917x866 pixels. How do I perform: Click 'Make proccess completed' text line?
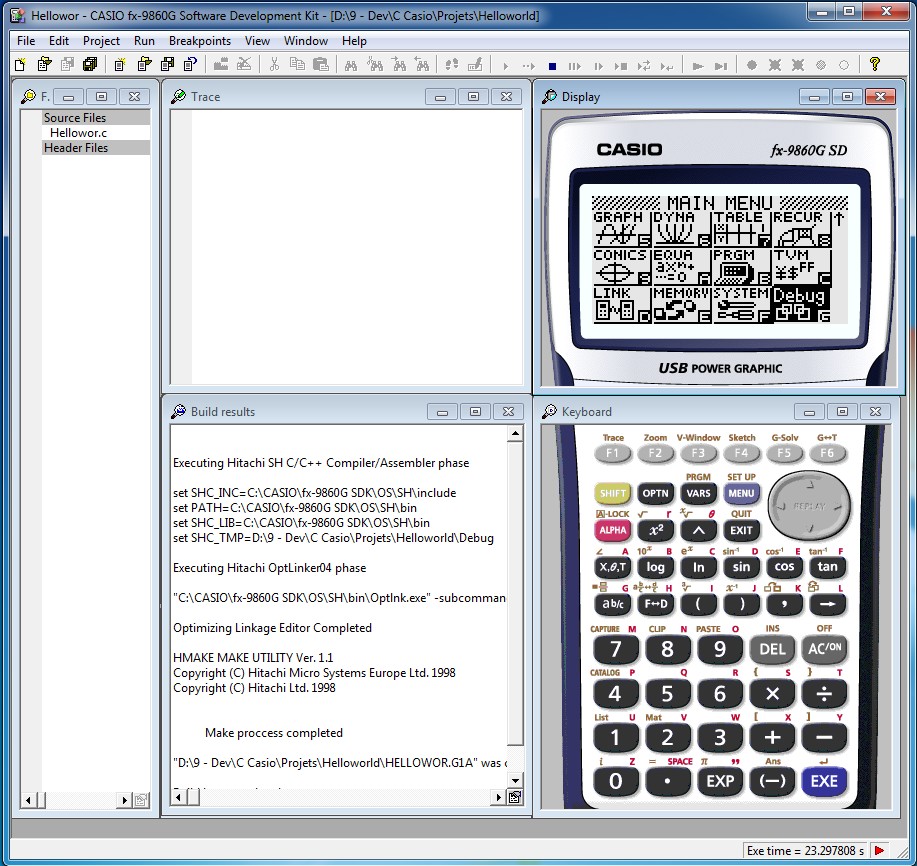coord(274,733)
